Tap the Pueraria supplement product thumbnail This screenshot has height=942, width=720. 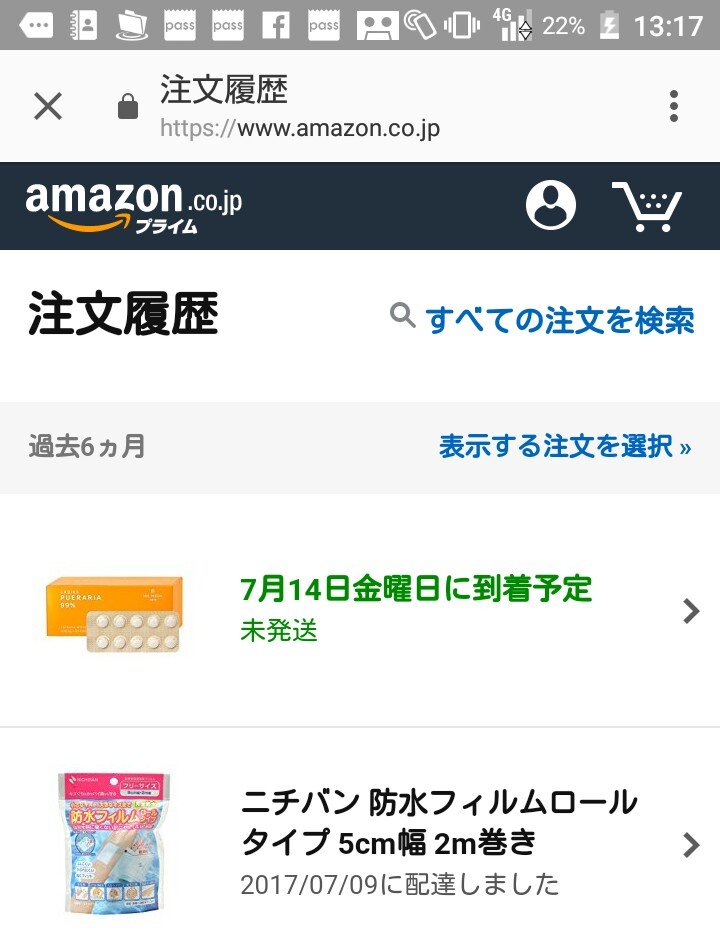pyautogui.click(x=115, y=612)
